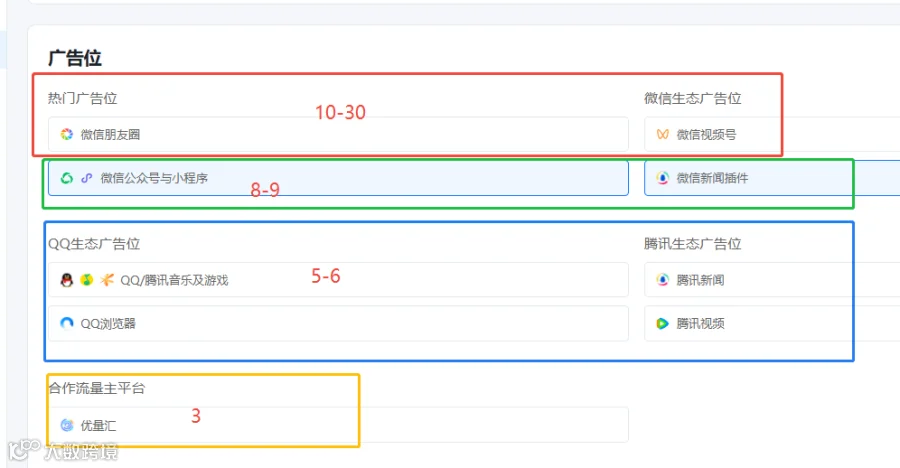Click the blue 优量汇 icon
This screenshot has width=900, height=468.
click(x=67, y=425)
